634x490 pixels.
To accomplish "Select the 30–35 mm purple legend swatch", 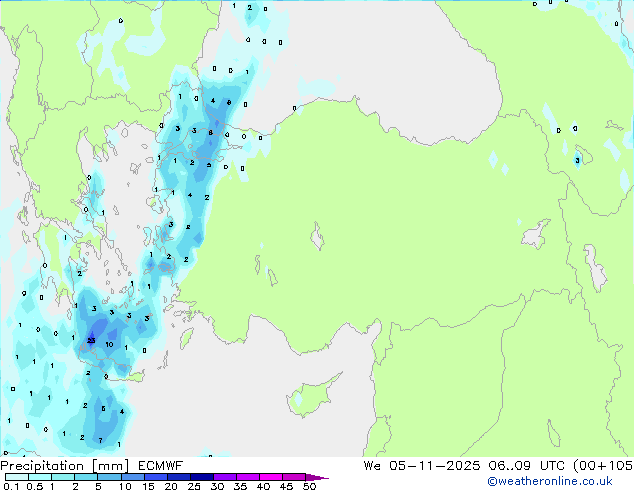I will pyautogui.click(x=224, y=477).
